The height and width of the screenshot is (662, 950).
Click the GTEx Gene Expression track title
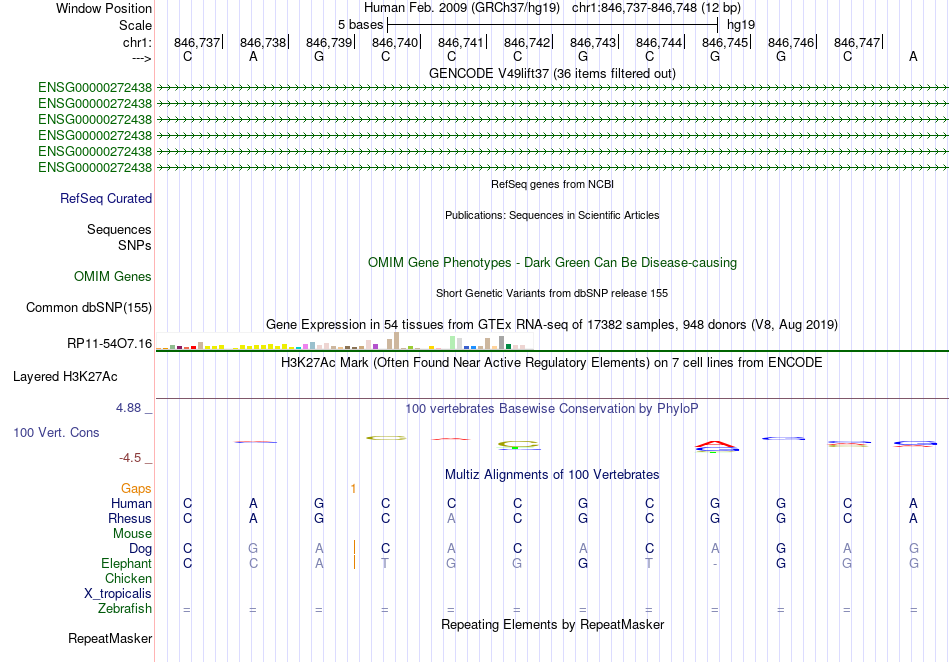tap(552, 325)
